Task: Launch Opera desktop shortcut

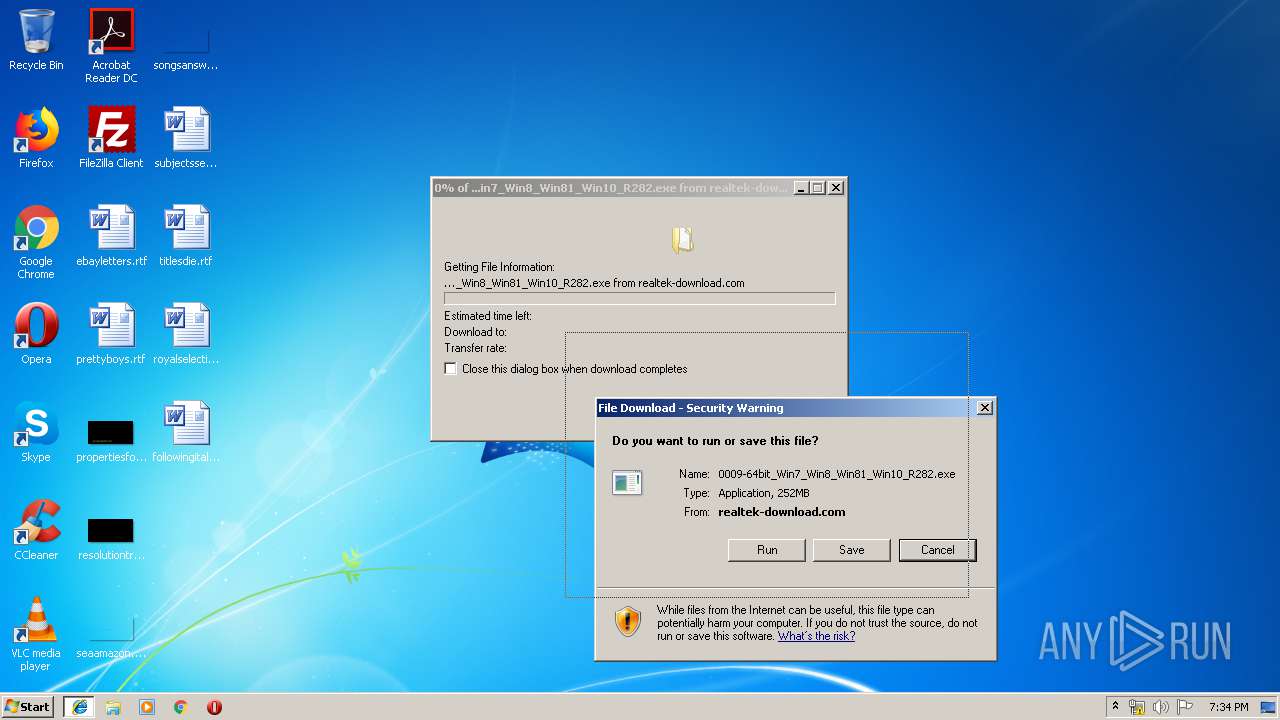Action: point(36,334)
